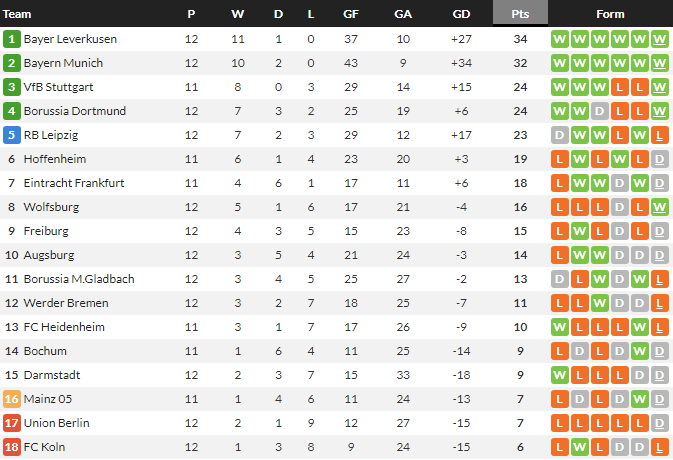Screen dimensions: 673x460
Task: Click RB Leipzig's blue position 5 badge
Action: 12,135
